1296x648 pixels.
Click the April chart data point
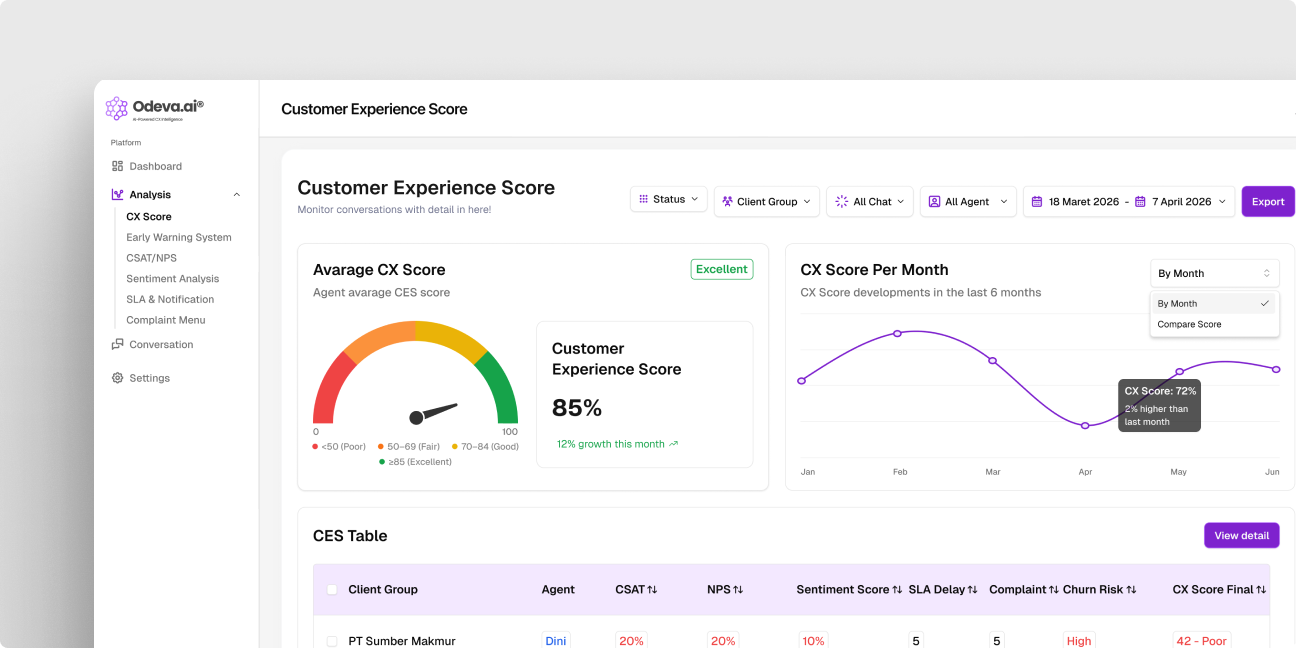click(x=1085, y=425)
